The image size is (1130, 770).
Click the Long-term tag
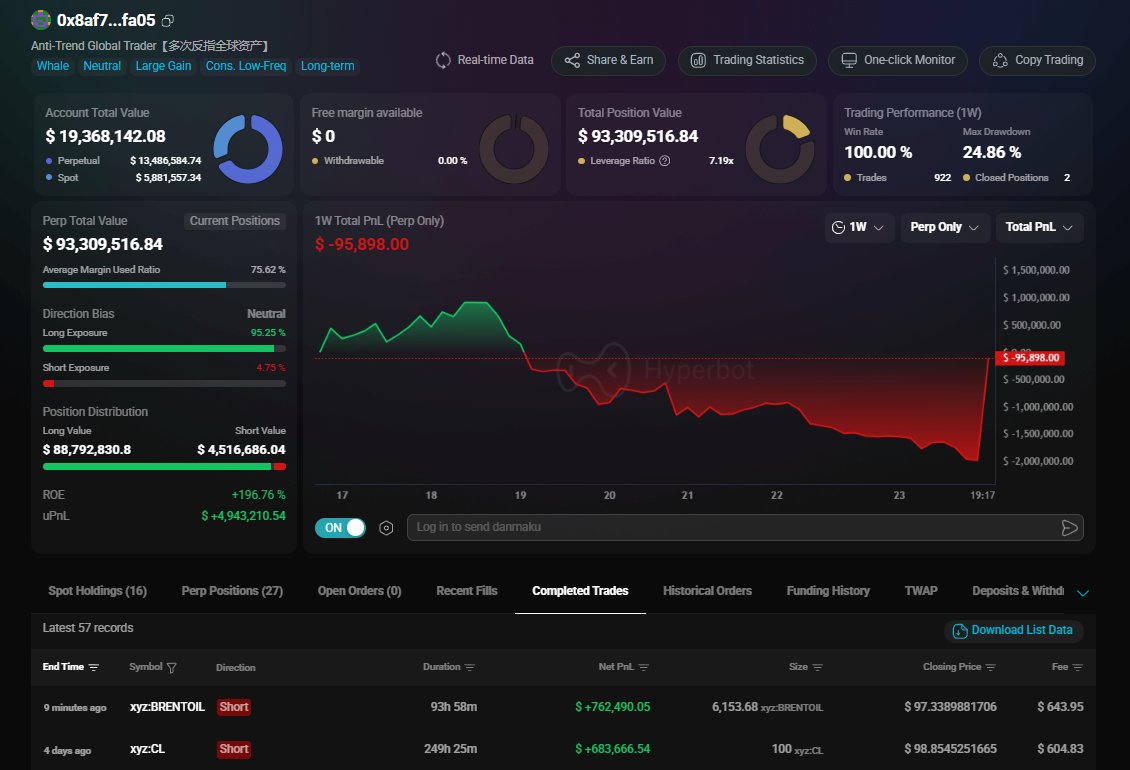[328, 66]
